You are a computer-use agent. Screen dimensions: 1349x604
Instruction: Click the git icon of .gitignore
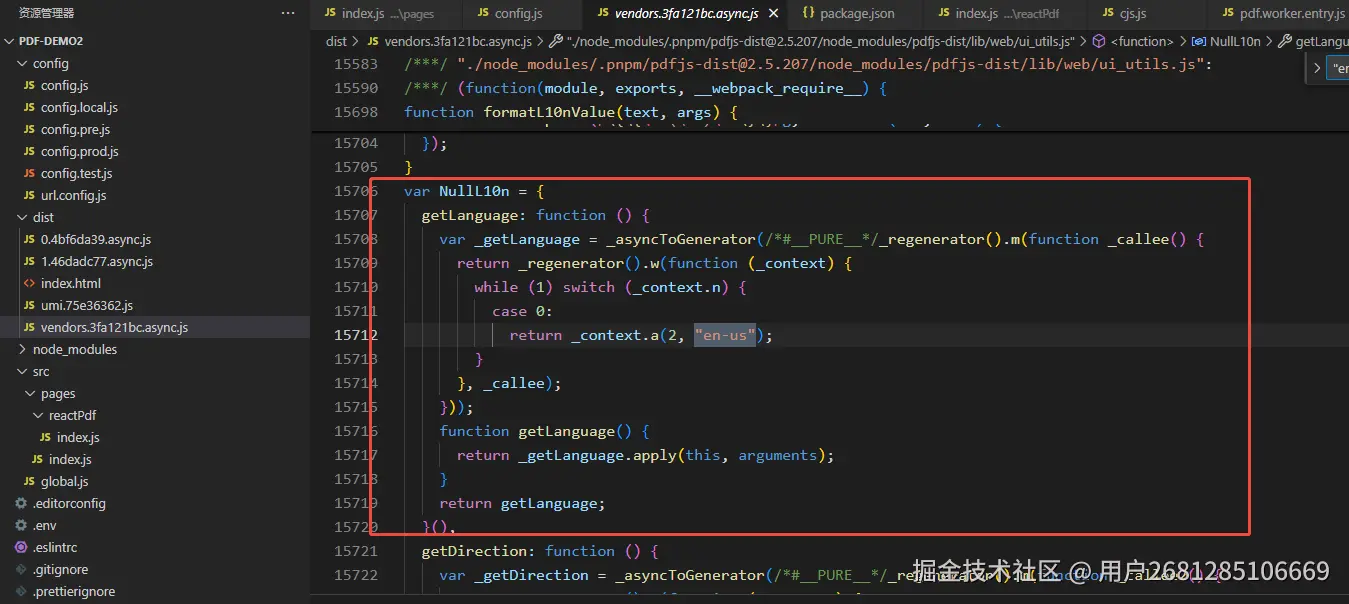pyautogui.click(x=21, y=570)
